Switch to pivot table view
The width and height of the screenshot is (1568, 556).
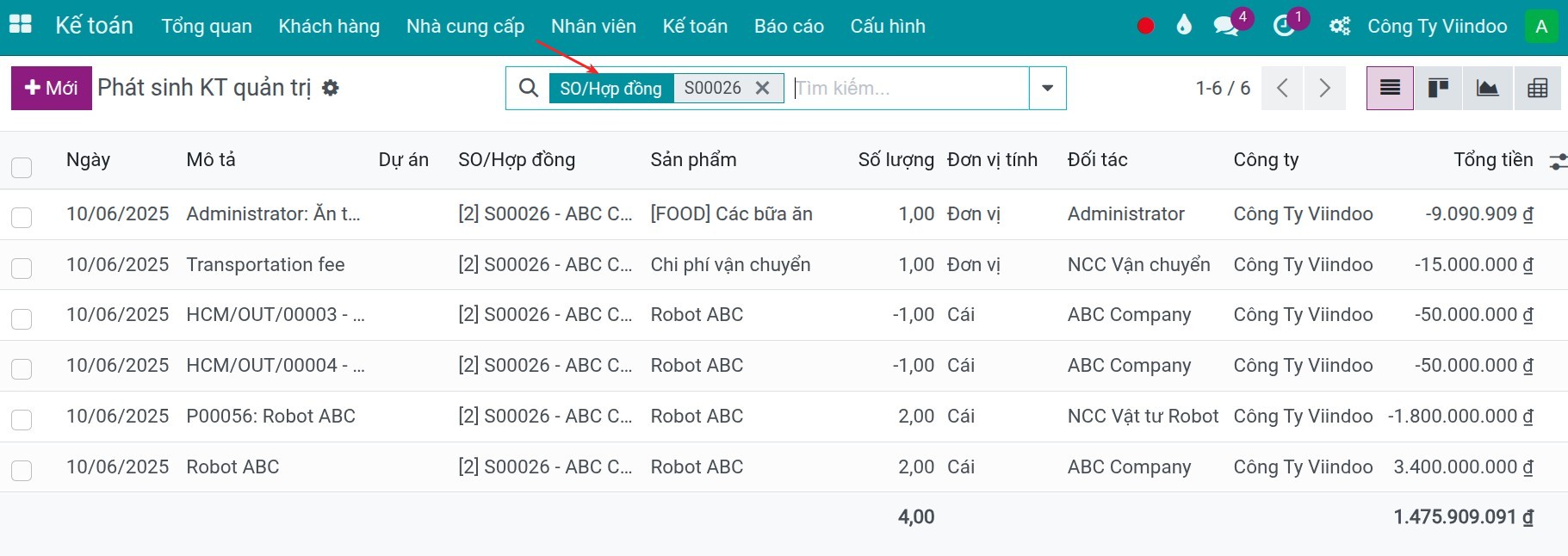click(1537, 88)
